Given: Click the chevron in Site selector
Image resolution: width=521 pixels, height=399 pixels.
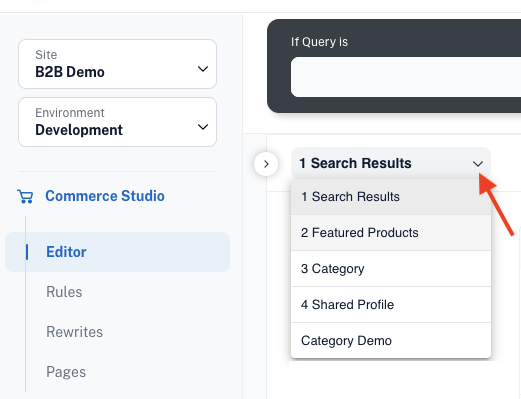Looking at the screenshot, I should tap(203, 69).
